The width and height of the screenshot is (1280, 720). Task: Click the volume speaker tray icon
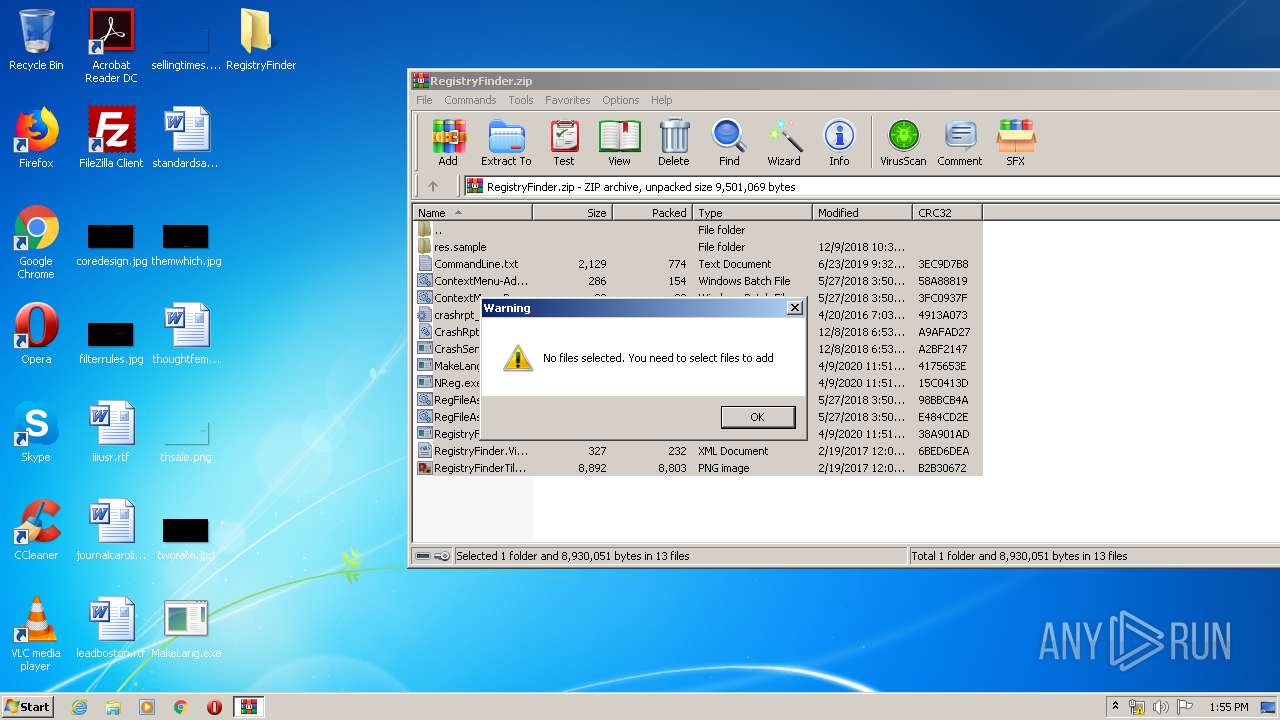[1161, 707]
